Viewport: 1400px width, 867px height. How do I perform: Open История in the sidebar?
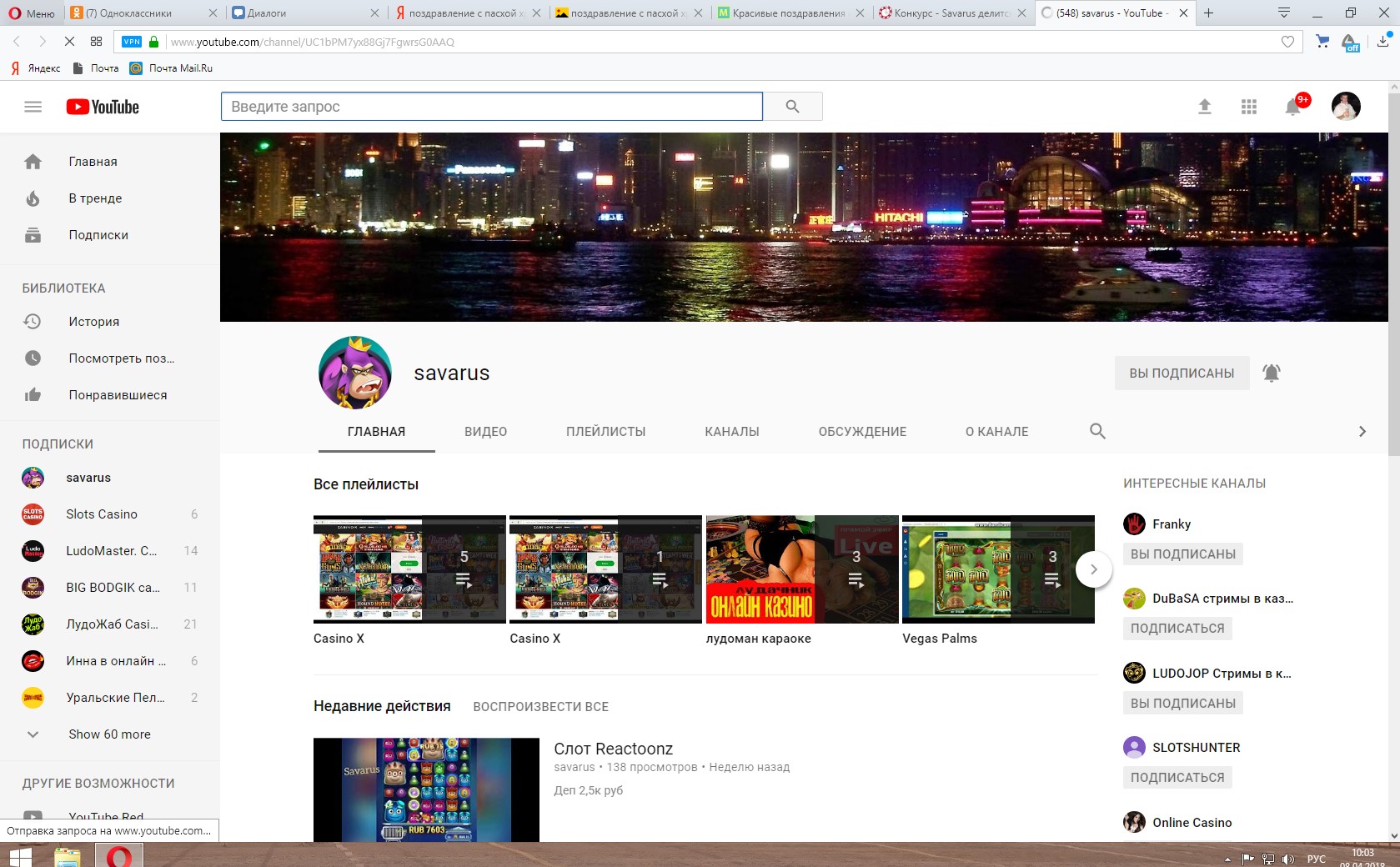coord(94,321)
